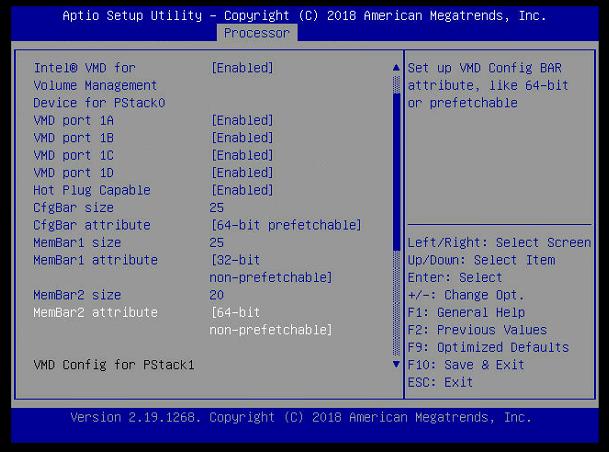The image size is (609, 452).
Task: Toggle VMD port 1A Enabled value
Action: 242,120
